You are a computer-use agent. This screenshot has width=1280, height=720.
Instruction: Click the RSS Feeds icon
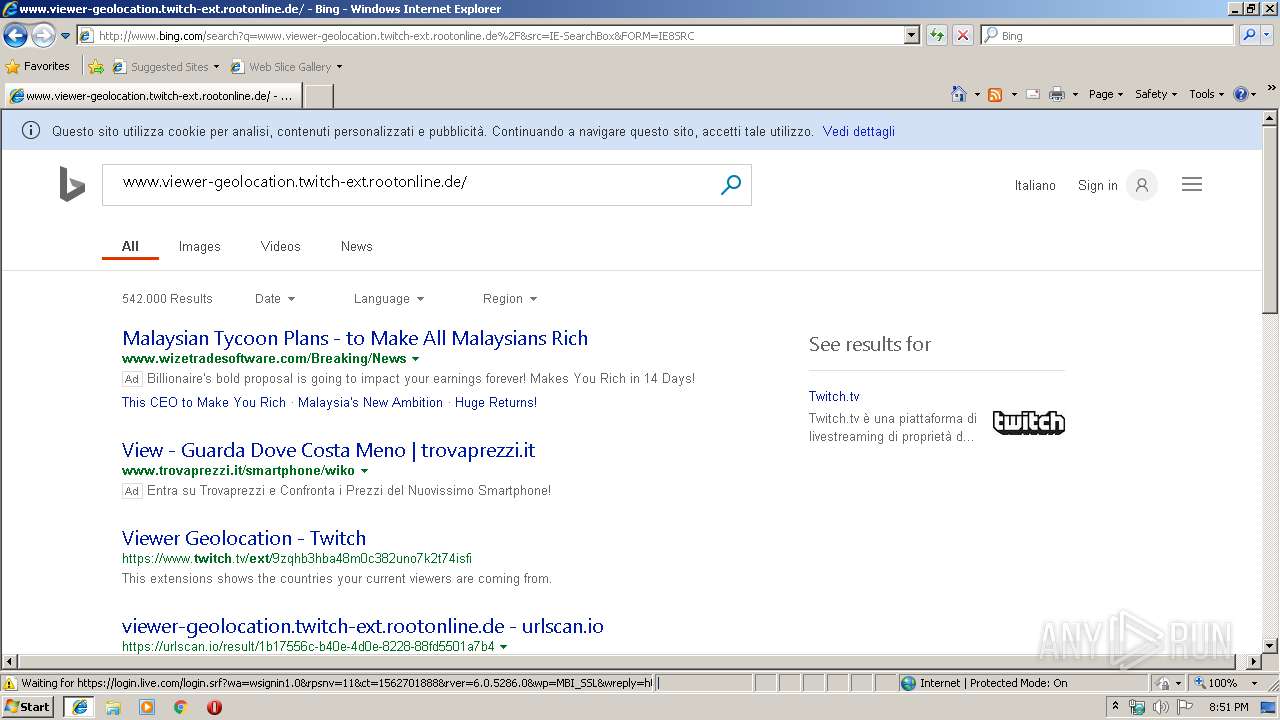pos(995,94)
